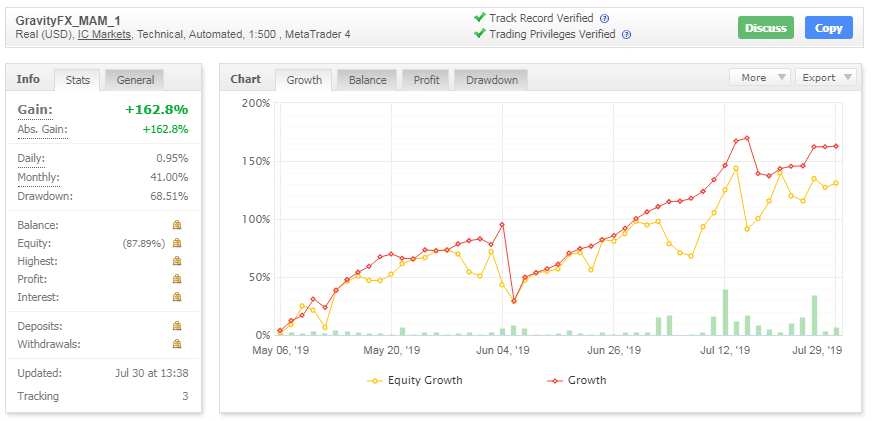Click the Balance lock icon

click(176, 225)
